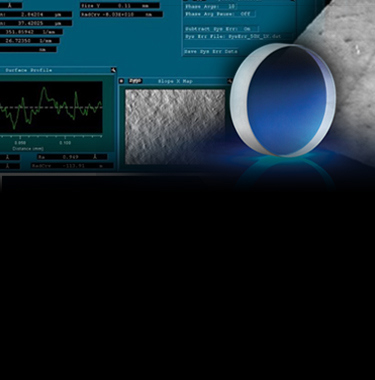This screenshot has width=375, height=380.
Task: Toggle the Subtract Sys Err On control
Action: pyautogui.click(x=221, y=29)
